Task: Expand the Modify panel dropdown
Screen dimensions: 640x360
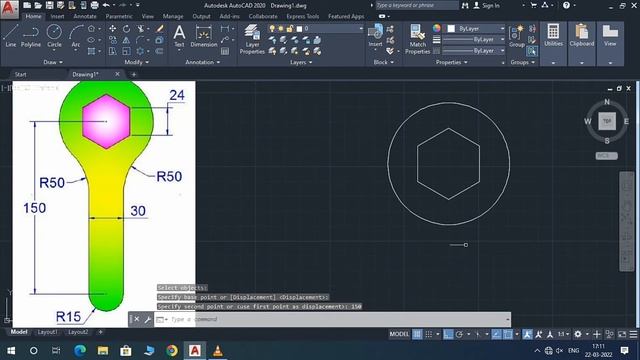Action: pos(137,62)
